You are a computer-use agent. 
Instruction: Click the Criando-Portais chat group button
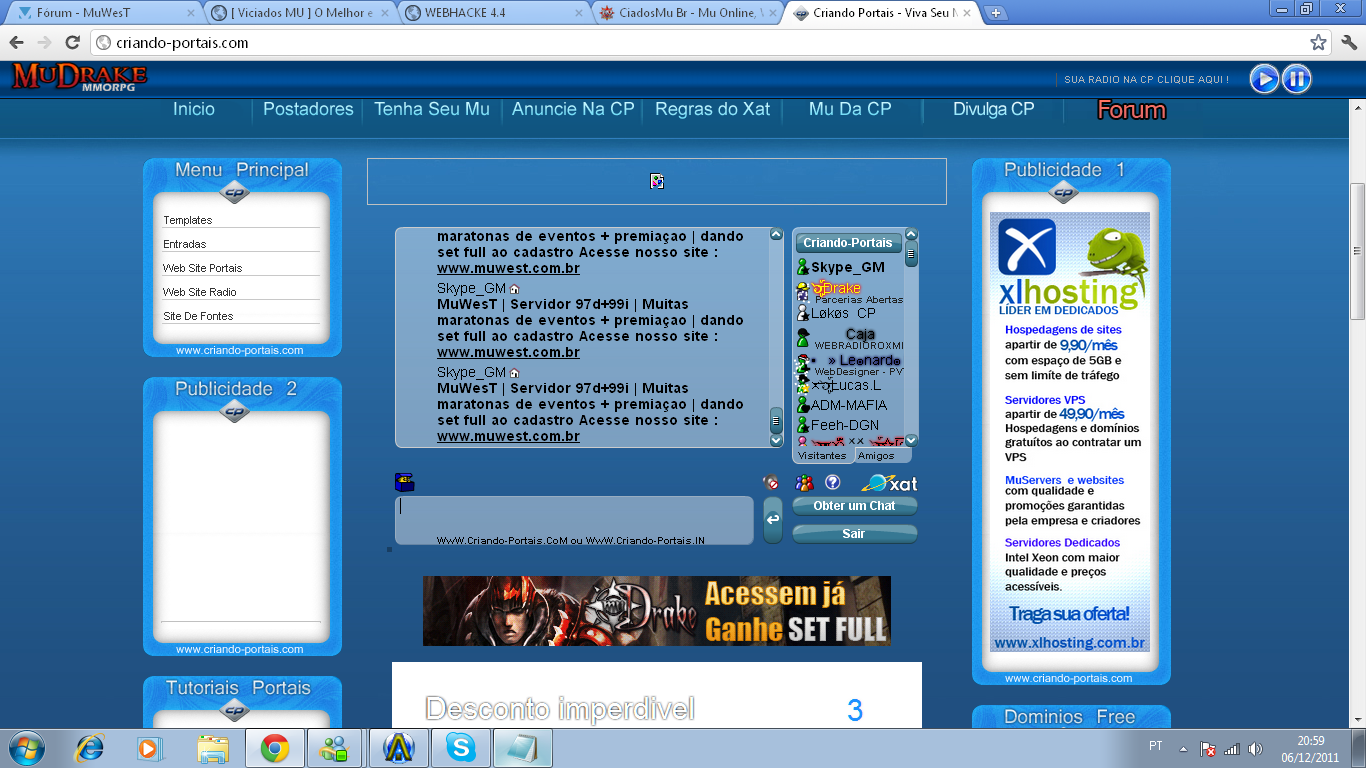coord(848,243)
